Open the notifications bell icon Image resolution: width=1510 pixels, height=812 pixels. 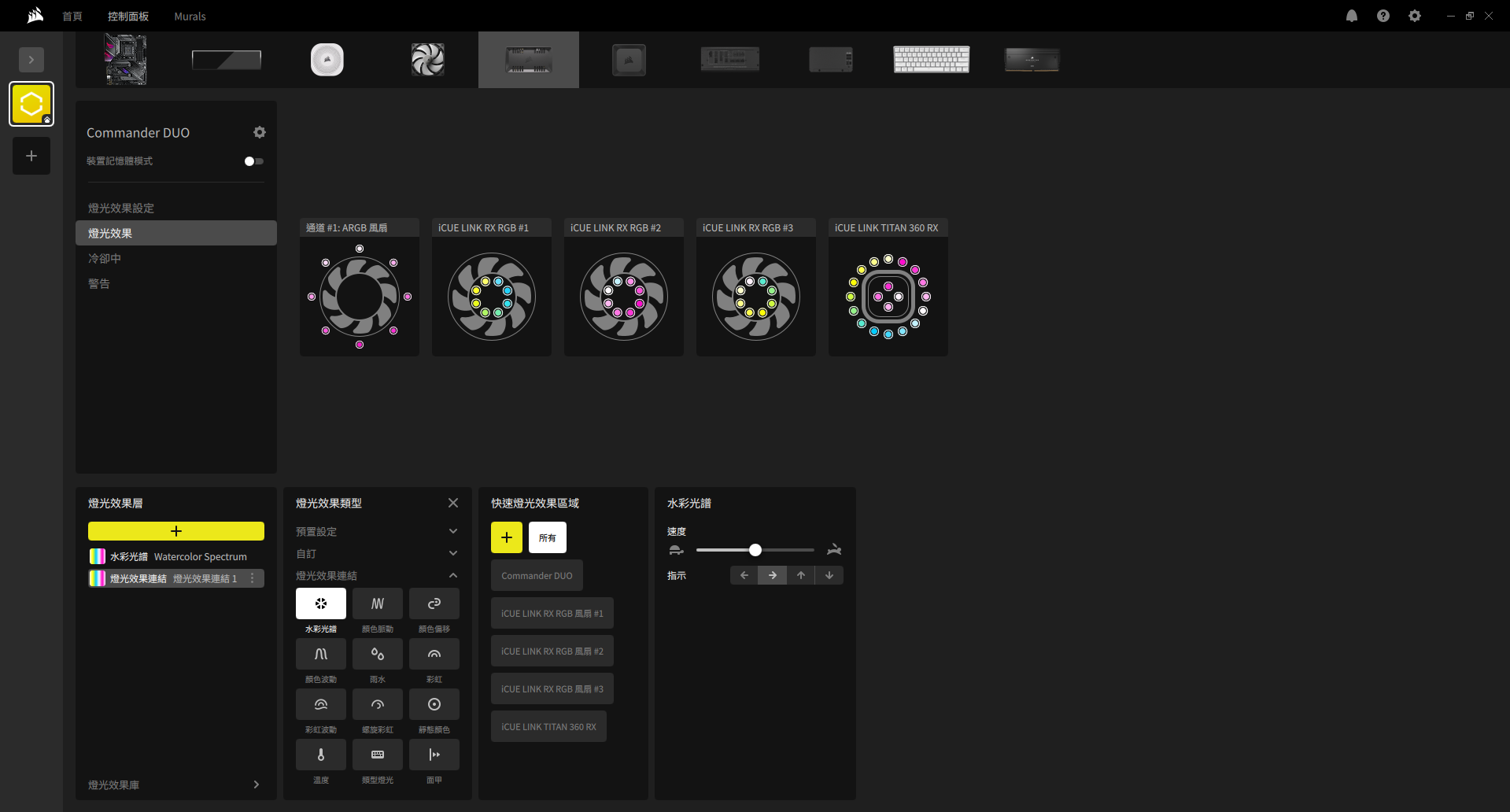(x=1351, y=16)
